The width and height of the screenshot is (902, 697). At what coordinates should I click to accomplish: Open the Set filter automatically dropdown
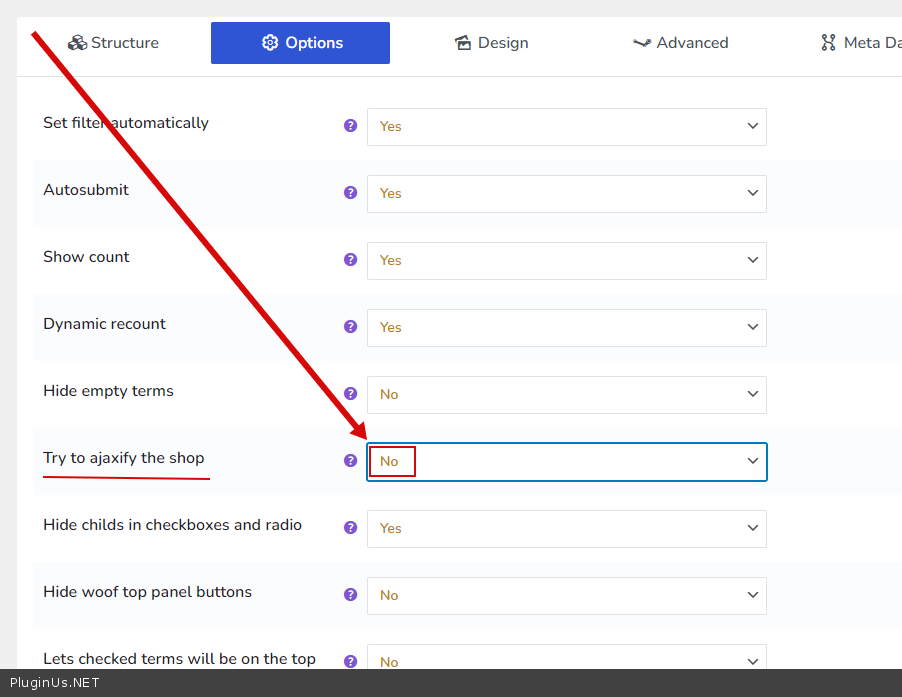pyautogui.click(x=566, y=127)
